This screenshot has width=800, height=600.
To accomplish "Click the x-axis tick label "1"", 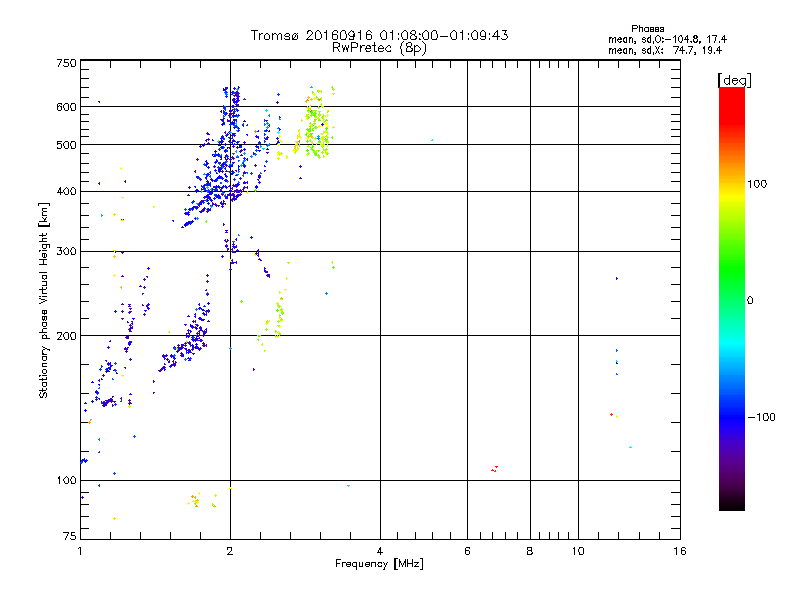I will coord(80,551).
